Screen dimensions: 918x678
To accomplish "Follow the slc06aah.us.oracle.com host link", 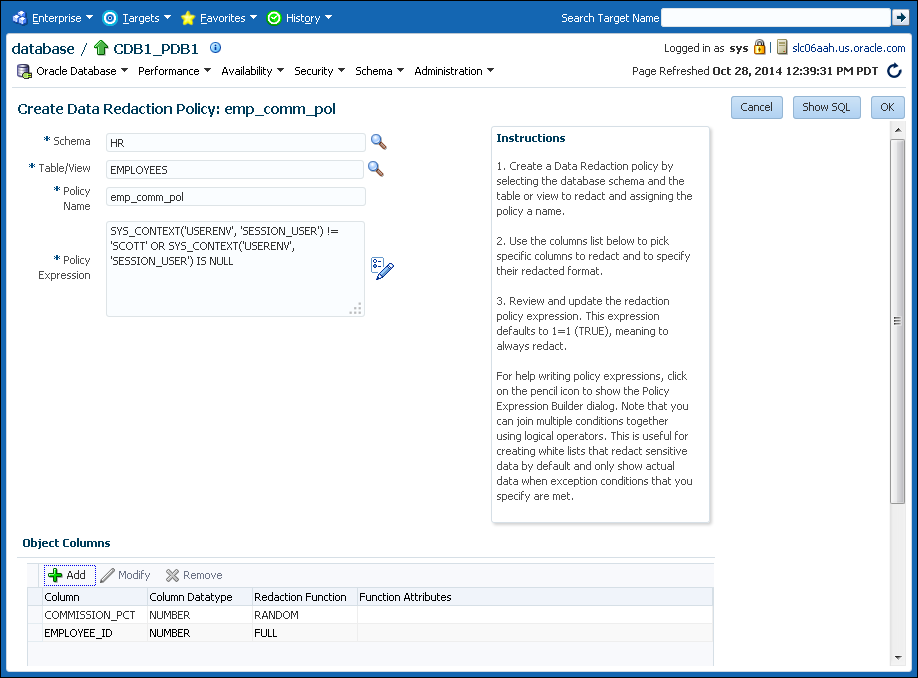I will point(848,48).
